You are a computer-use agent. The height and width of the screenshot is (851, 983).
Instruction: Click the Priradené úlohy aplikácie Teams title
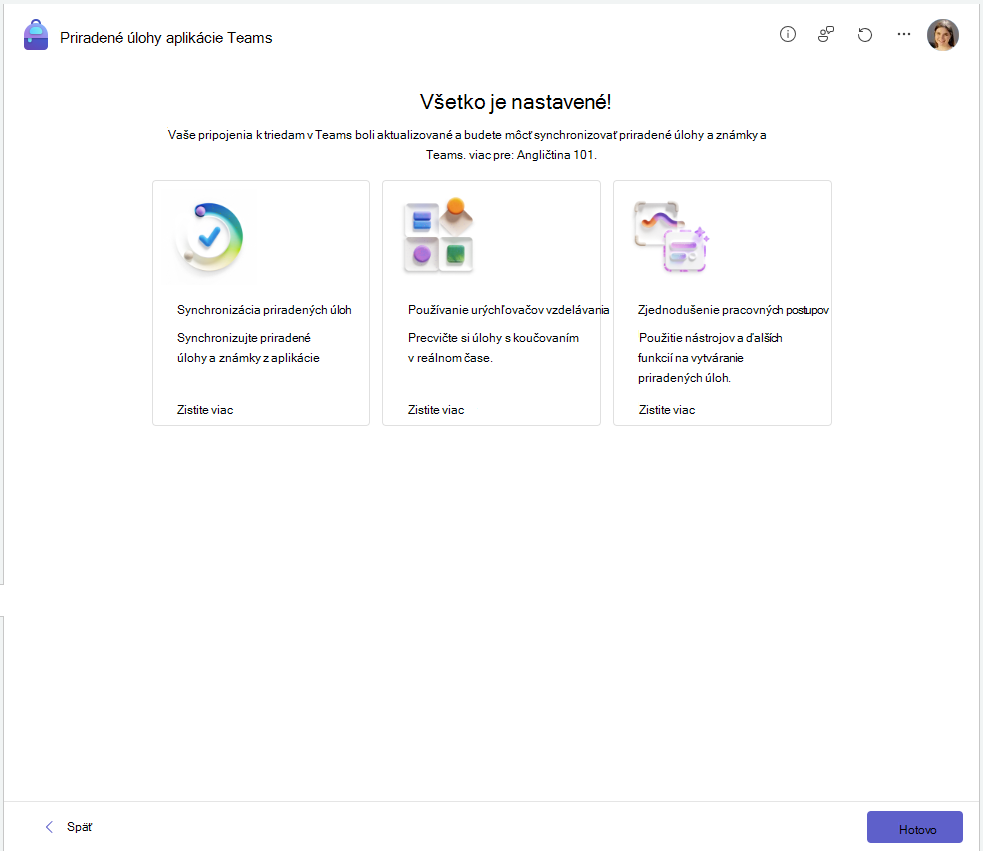coord(166,38)
